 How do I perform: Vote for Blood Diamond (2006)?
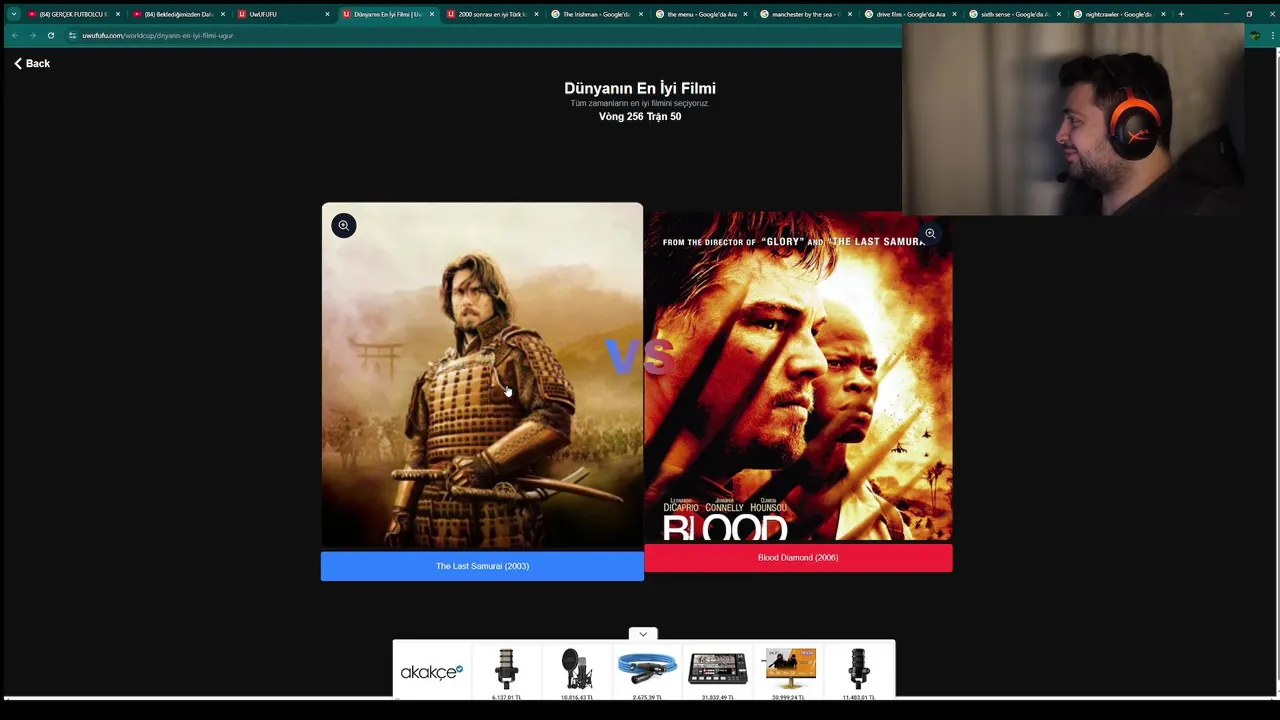tap(798, 558)
